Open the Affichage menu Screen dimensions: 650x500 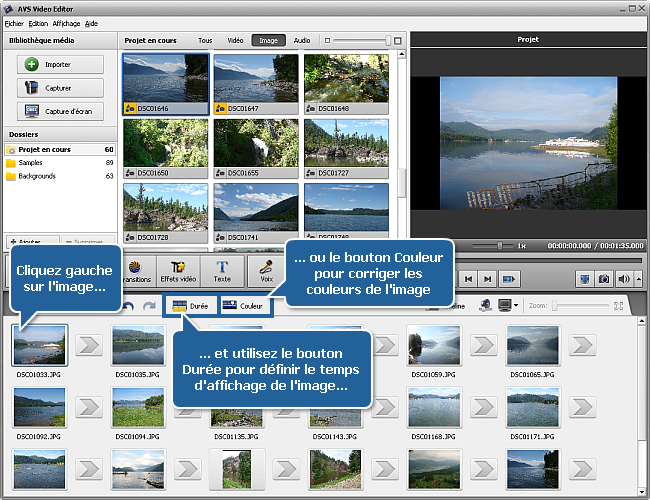coord(66,22)
